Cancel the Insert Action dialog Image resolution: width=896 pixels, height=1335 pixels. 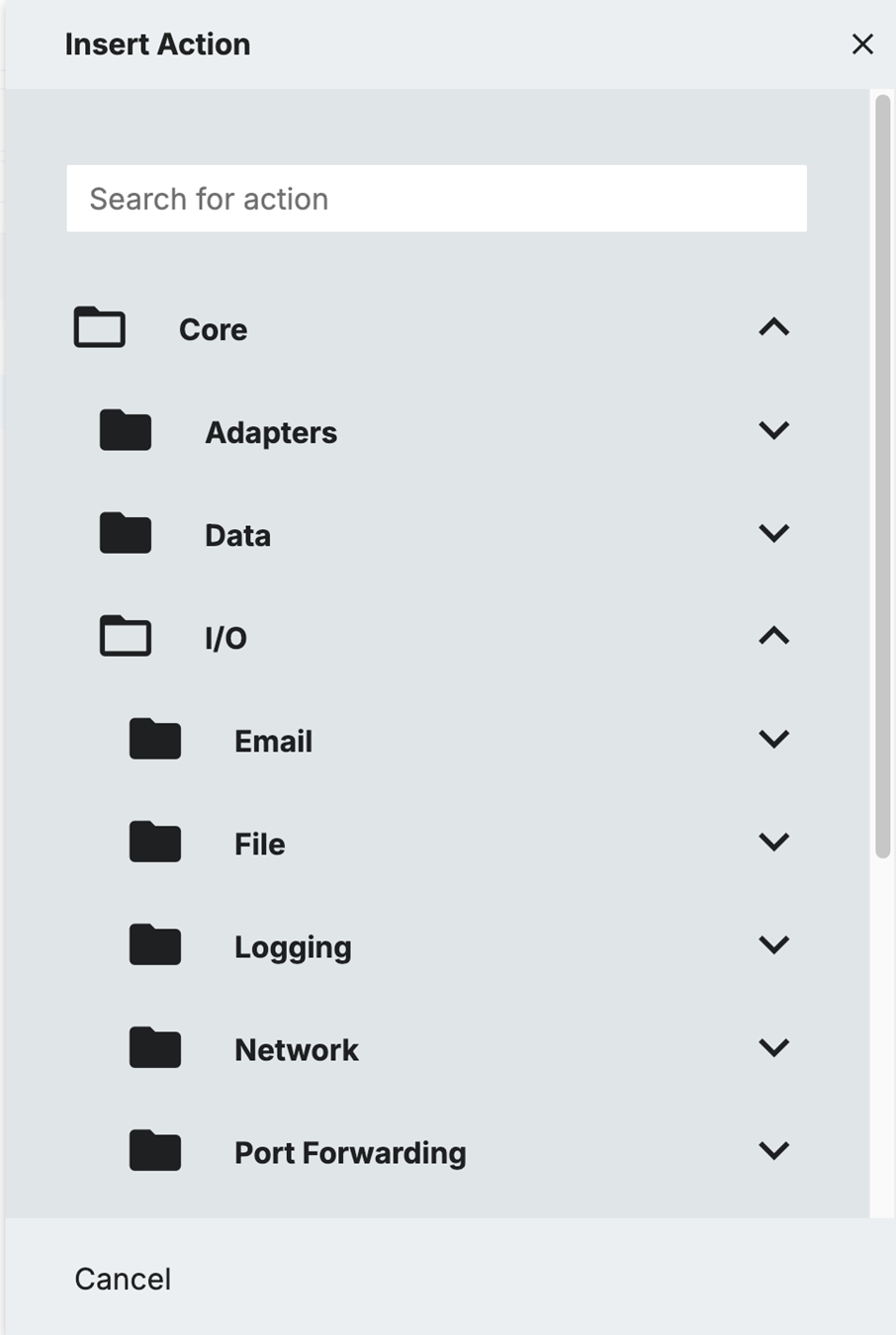[123, 1279]
